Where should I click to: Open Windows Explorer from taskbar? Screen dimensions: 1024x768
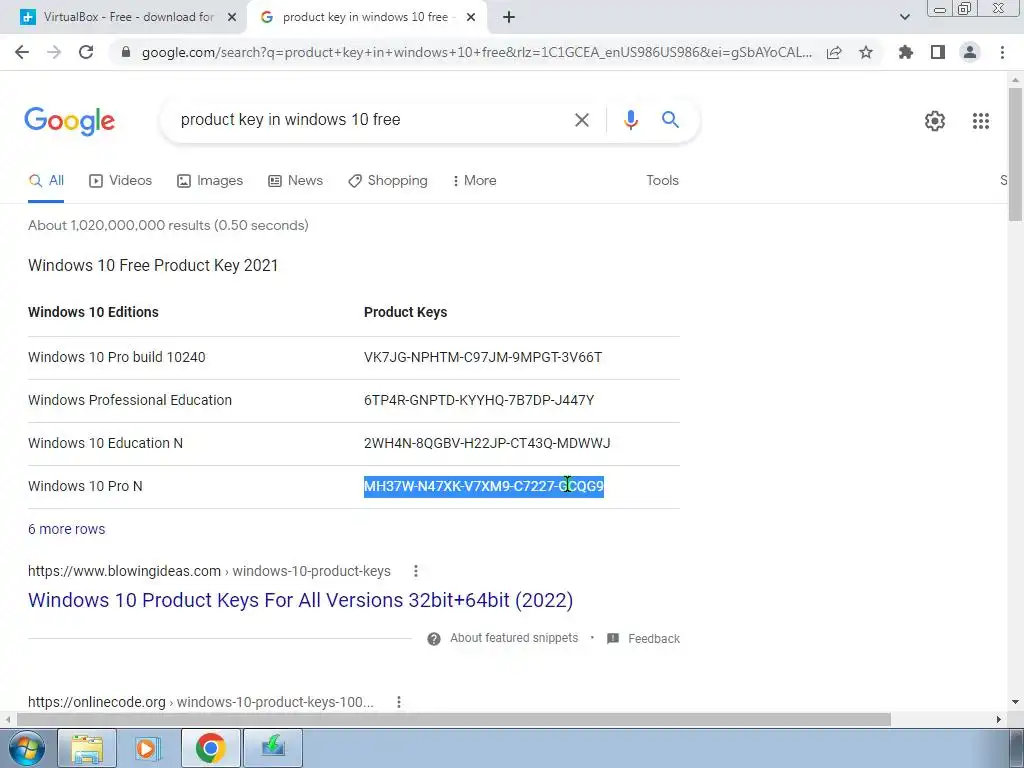click(88, 748)
